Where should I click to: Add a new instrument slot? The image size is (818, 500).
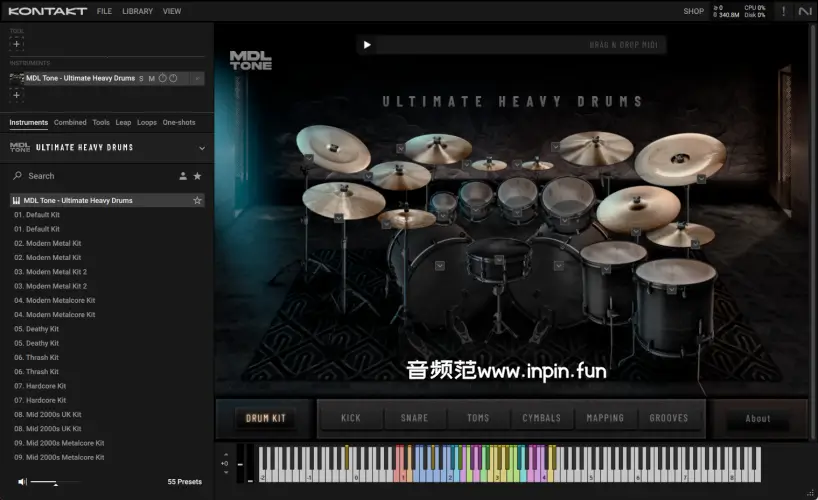(16, 94)
